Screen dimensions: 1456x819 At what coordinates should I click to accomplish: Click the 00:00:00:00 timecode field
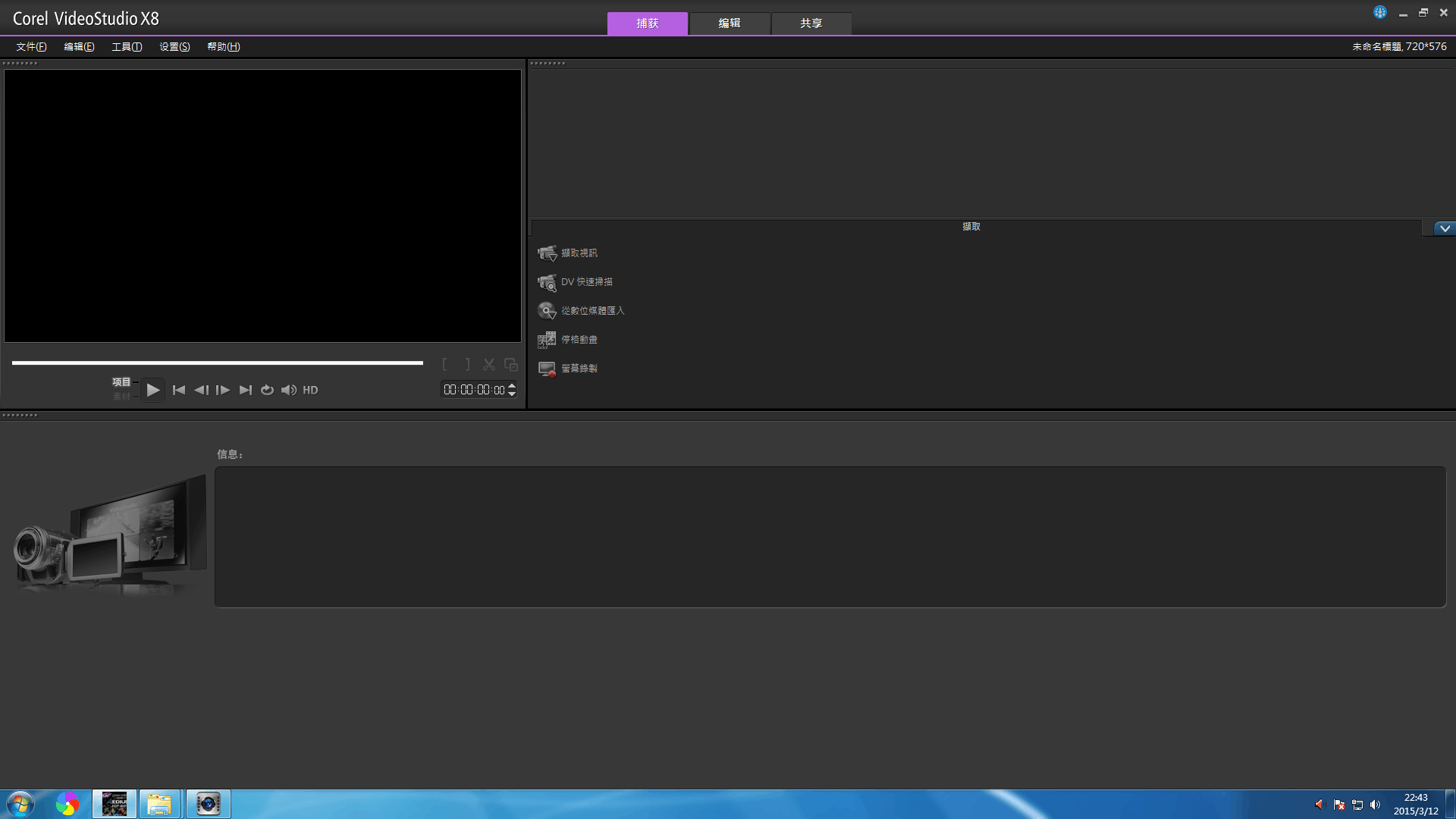[x=474, y=390]
